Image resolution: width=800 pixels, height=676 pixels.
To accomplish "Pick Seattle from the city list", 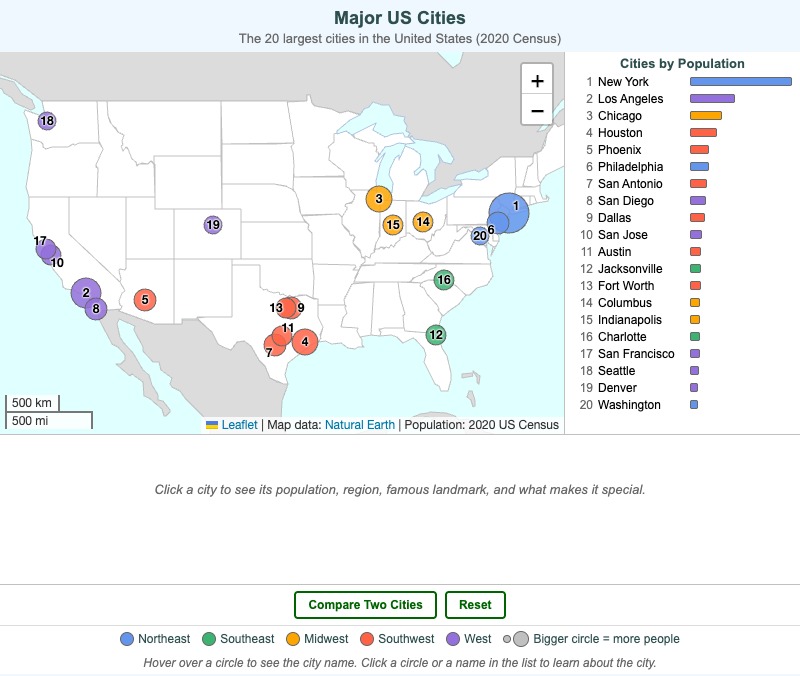I will [x=686, y=370].
